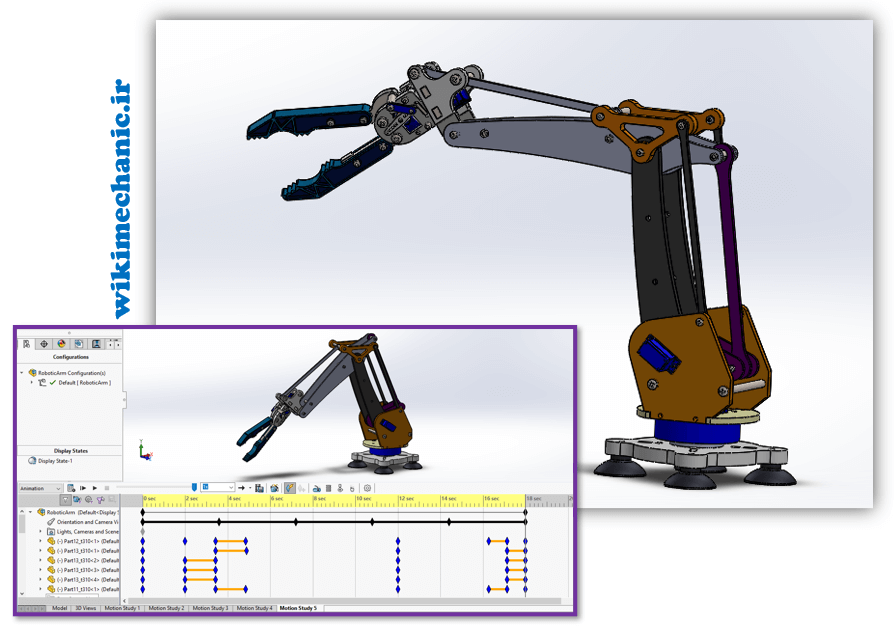Expand the Part13_t310<1> tree node
The image size is (896, 629).
41,551
